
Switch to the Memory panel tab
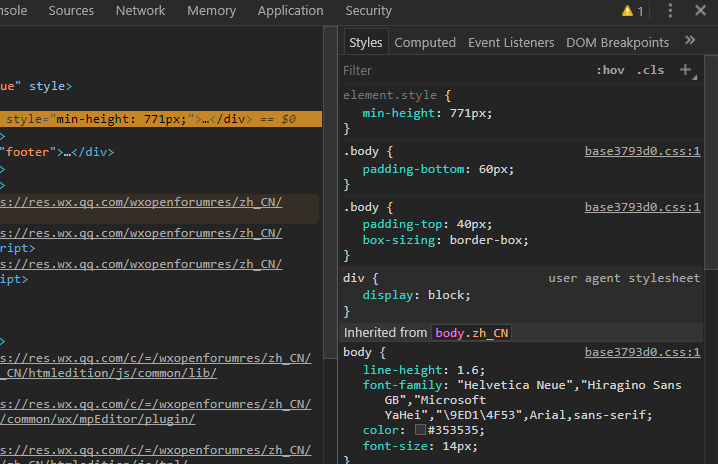212,11
